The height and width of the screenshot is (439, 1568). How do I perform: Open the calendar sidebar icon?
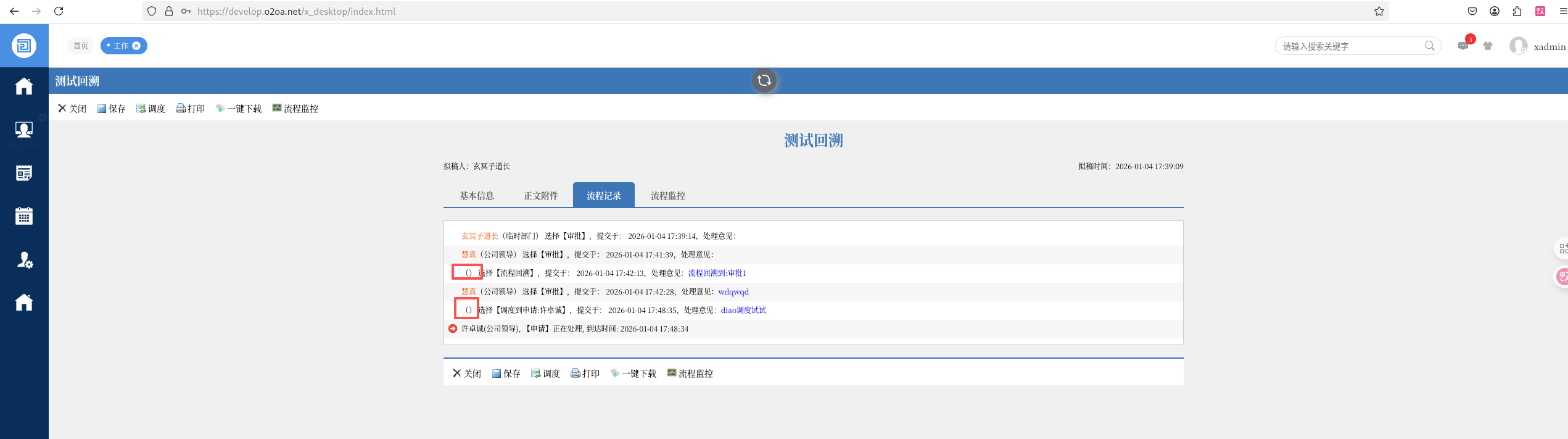coord(24,215)
